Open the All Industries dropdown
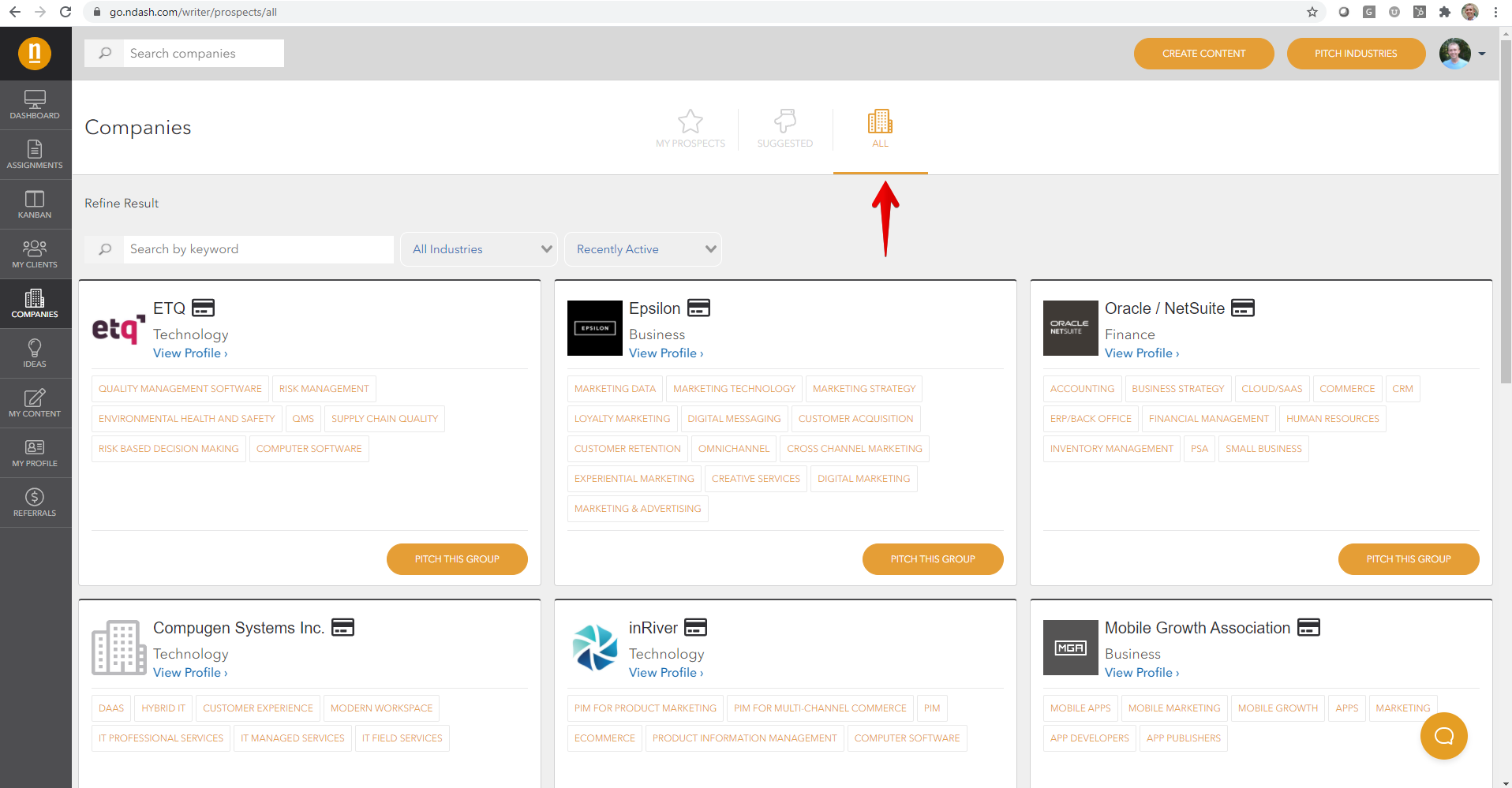The width and height of the screenshot is (1512, 788). (478, 249)
